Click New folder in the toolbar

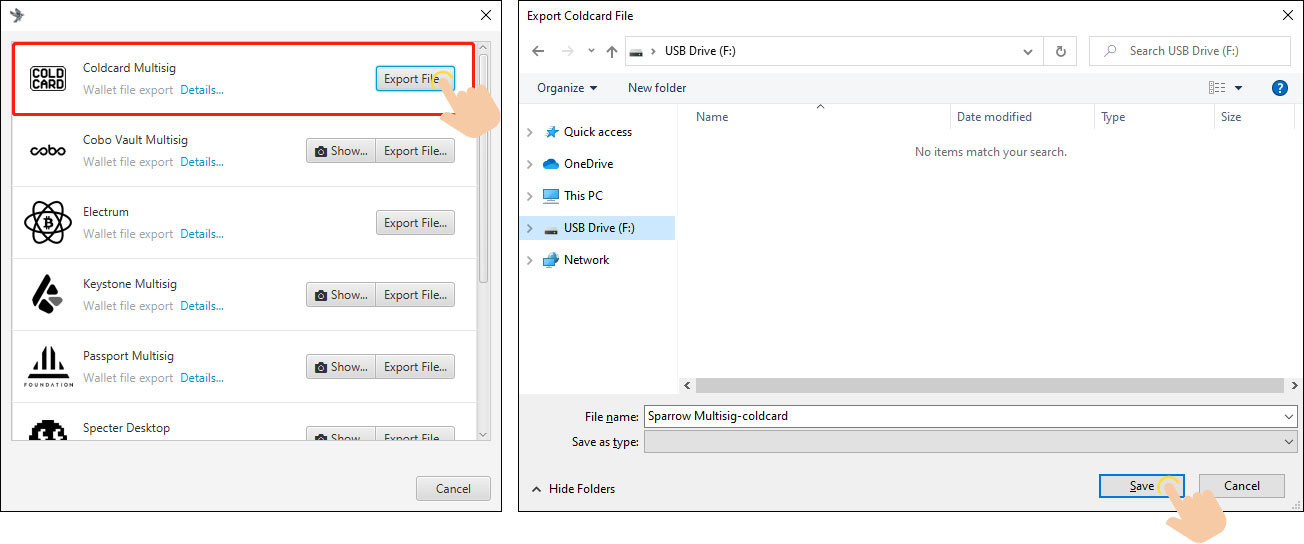[657, 88]
